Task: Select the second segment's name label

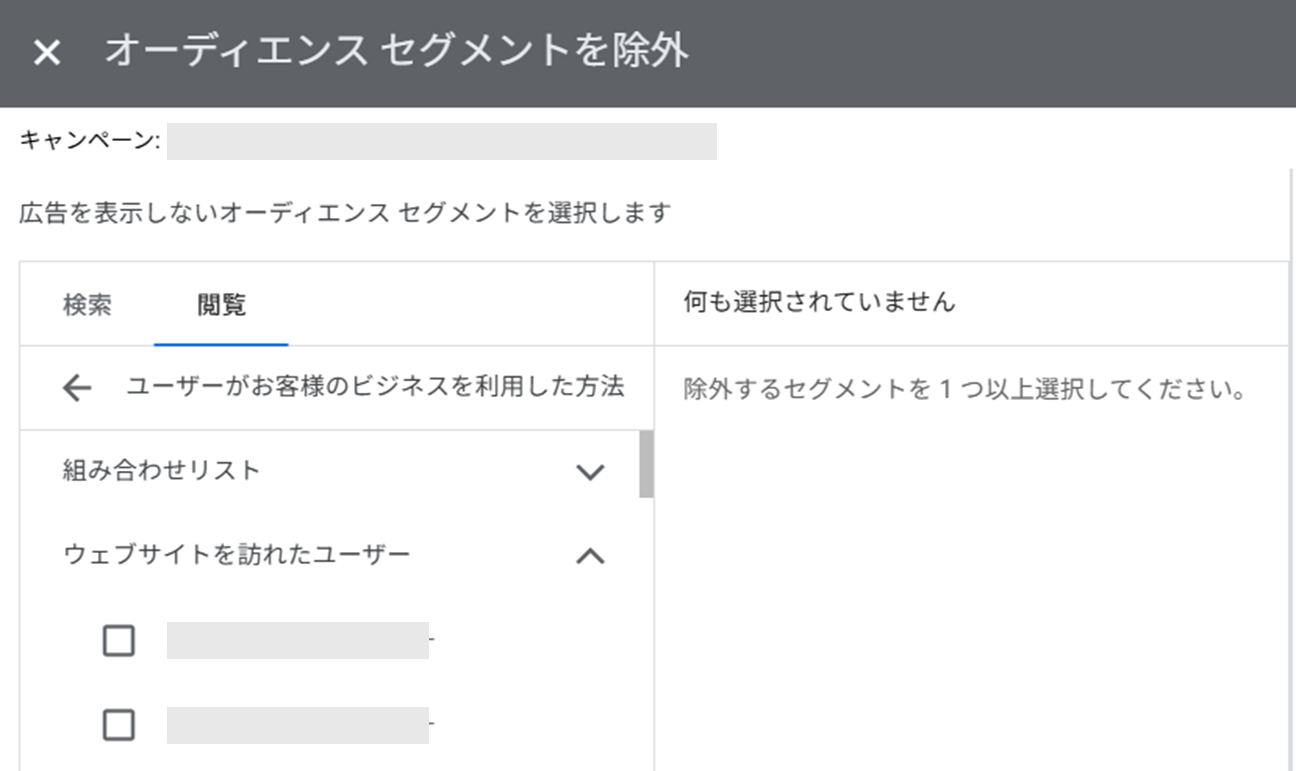Action: point(297,724)
